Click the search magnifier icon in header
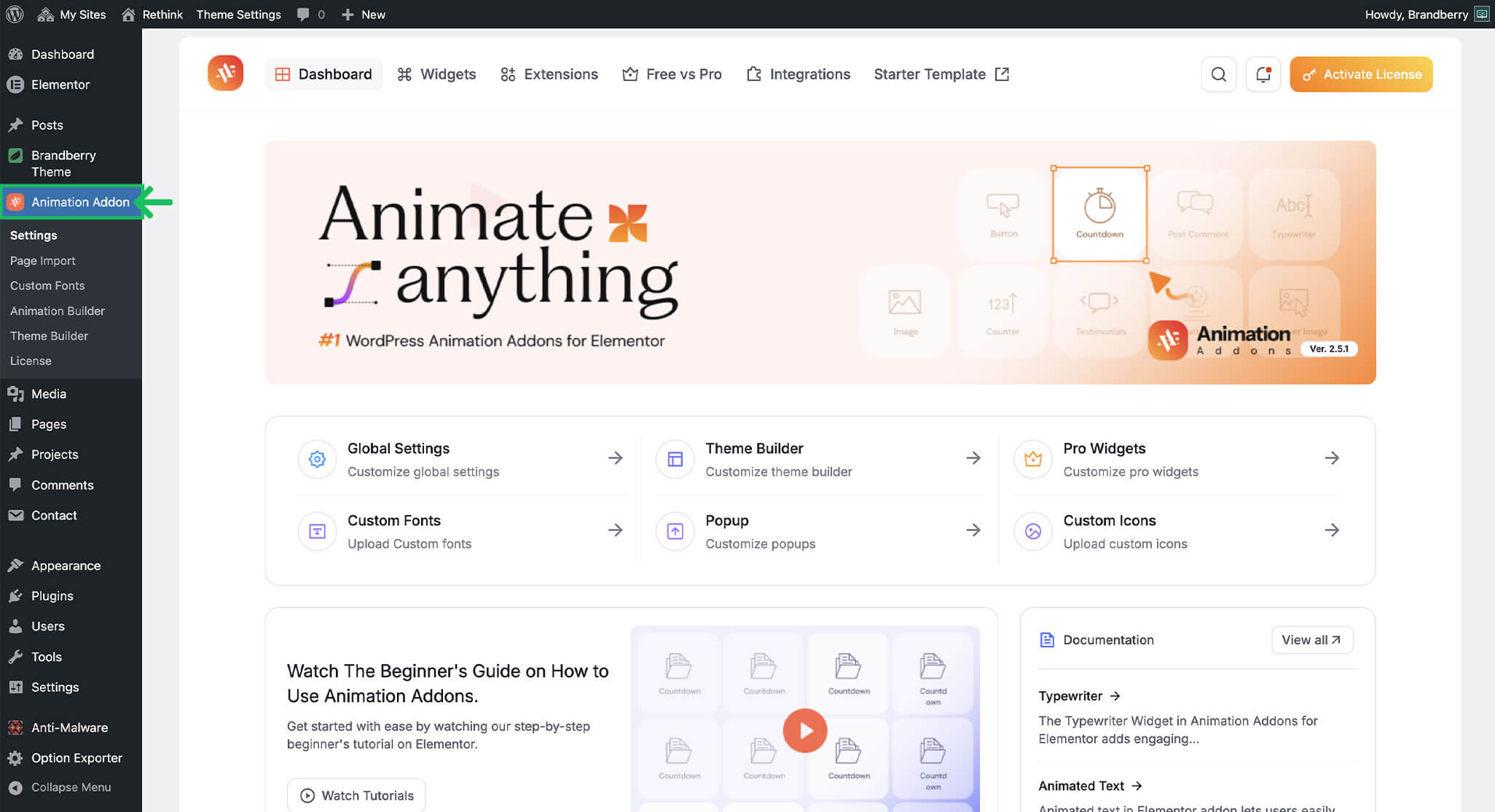 (1218, 74)
